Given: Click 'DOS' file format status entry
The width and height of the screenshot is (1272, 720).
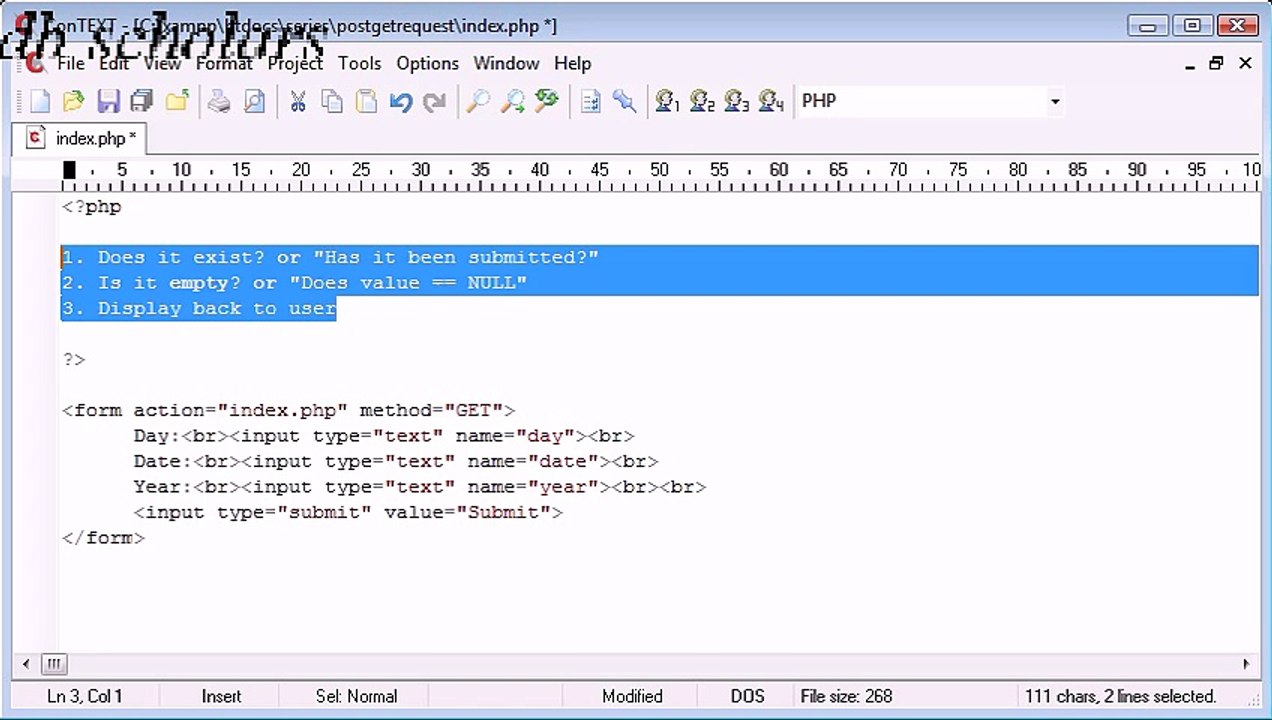Looking at the screenshot, I should tap(747, 696).
